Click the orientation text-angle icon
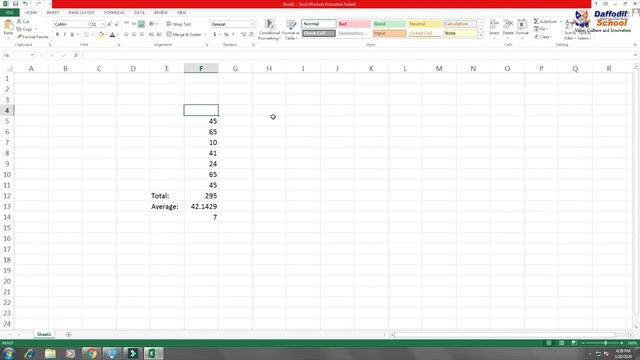 coord(152,24)
